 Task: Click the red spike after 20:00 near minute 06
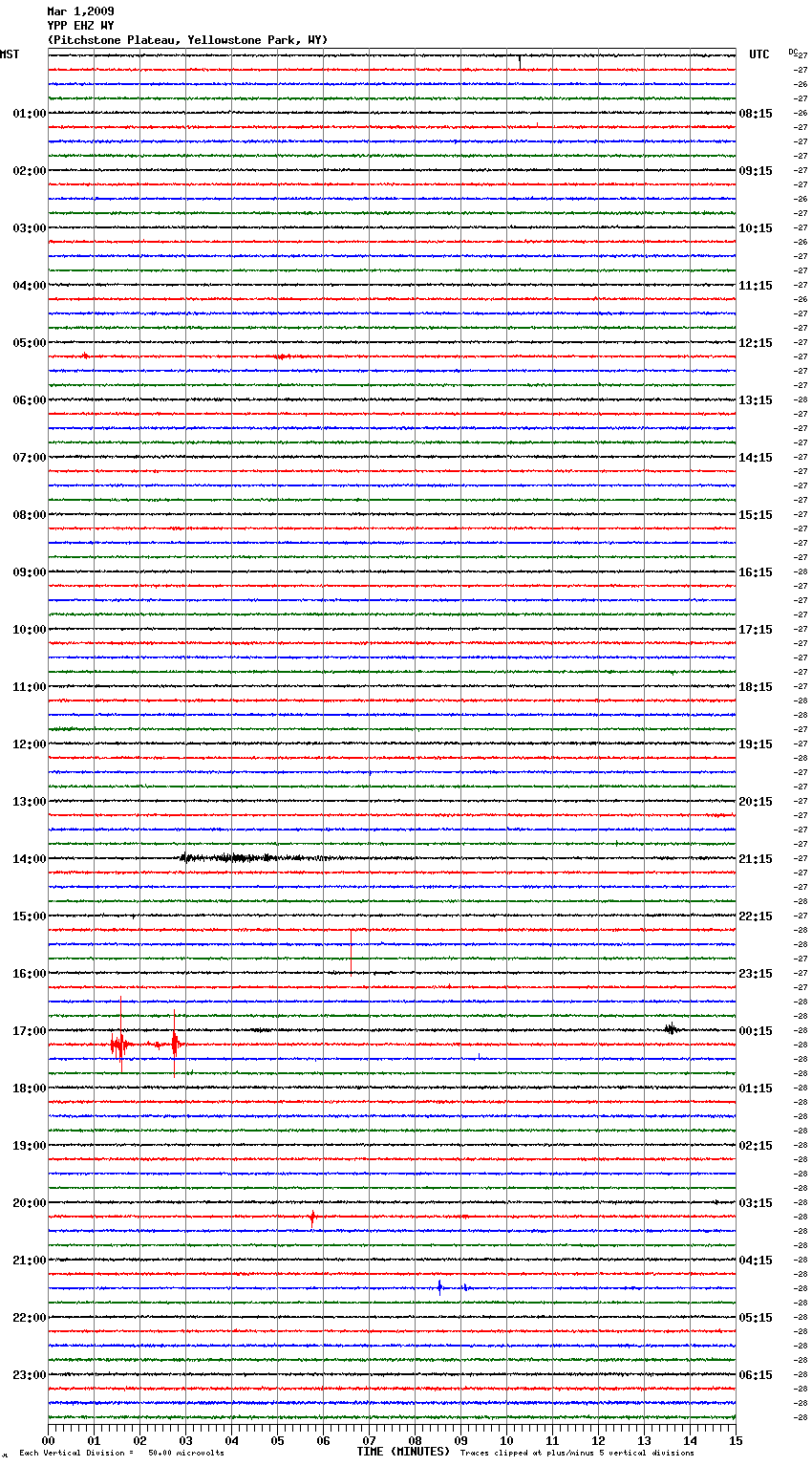pyautogui.click(x=312, y=1218)
